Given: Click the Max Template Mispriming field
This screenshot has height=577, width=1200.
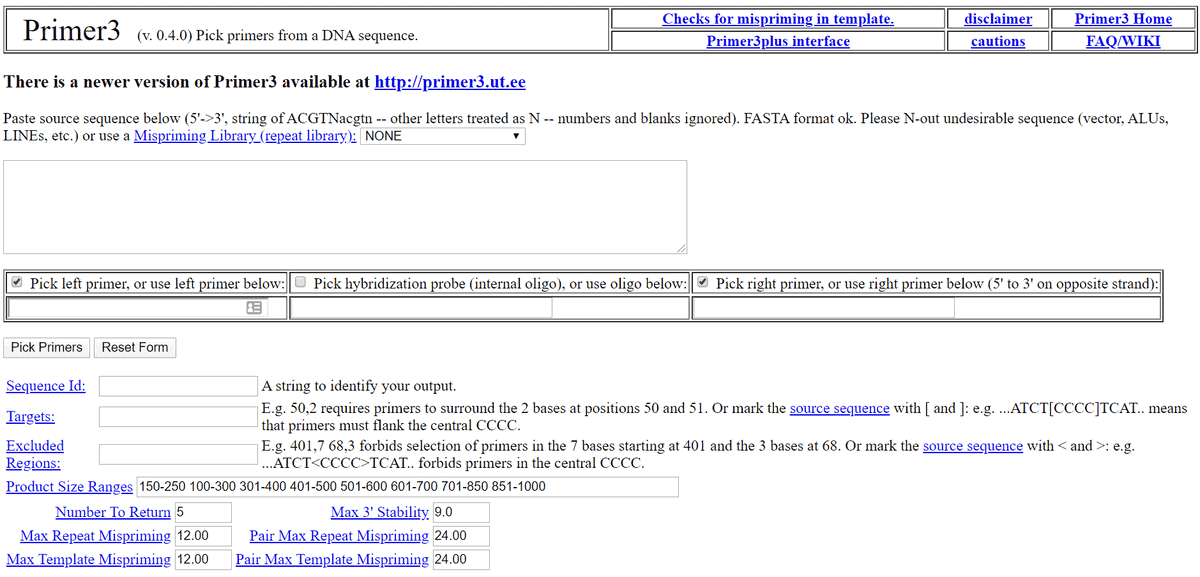Looking at the screenshot, I should coord(203,560).
